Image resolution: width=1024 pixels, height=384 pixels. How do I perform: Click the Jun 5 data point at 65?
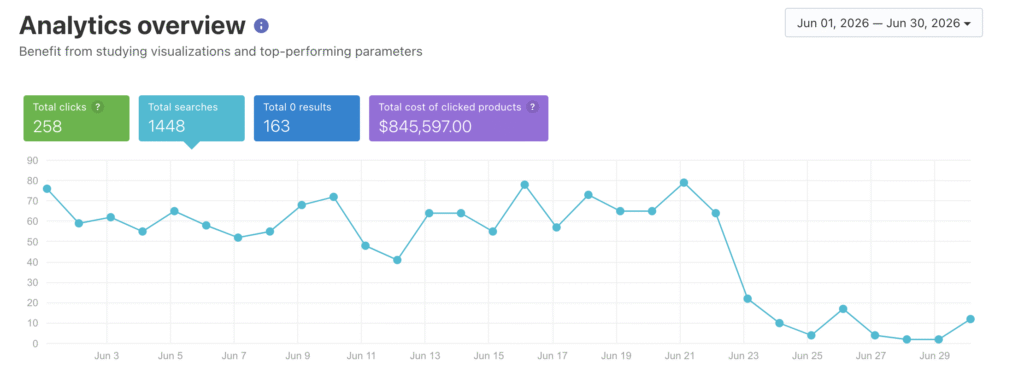click(174, 211)
